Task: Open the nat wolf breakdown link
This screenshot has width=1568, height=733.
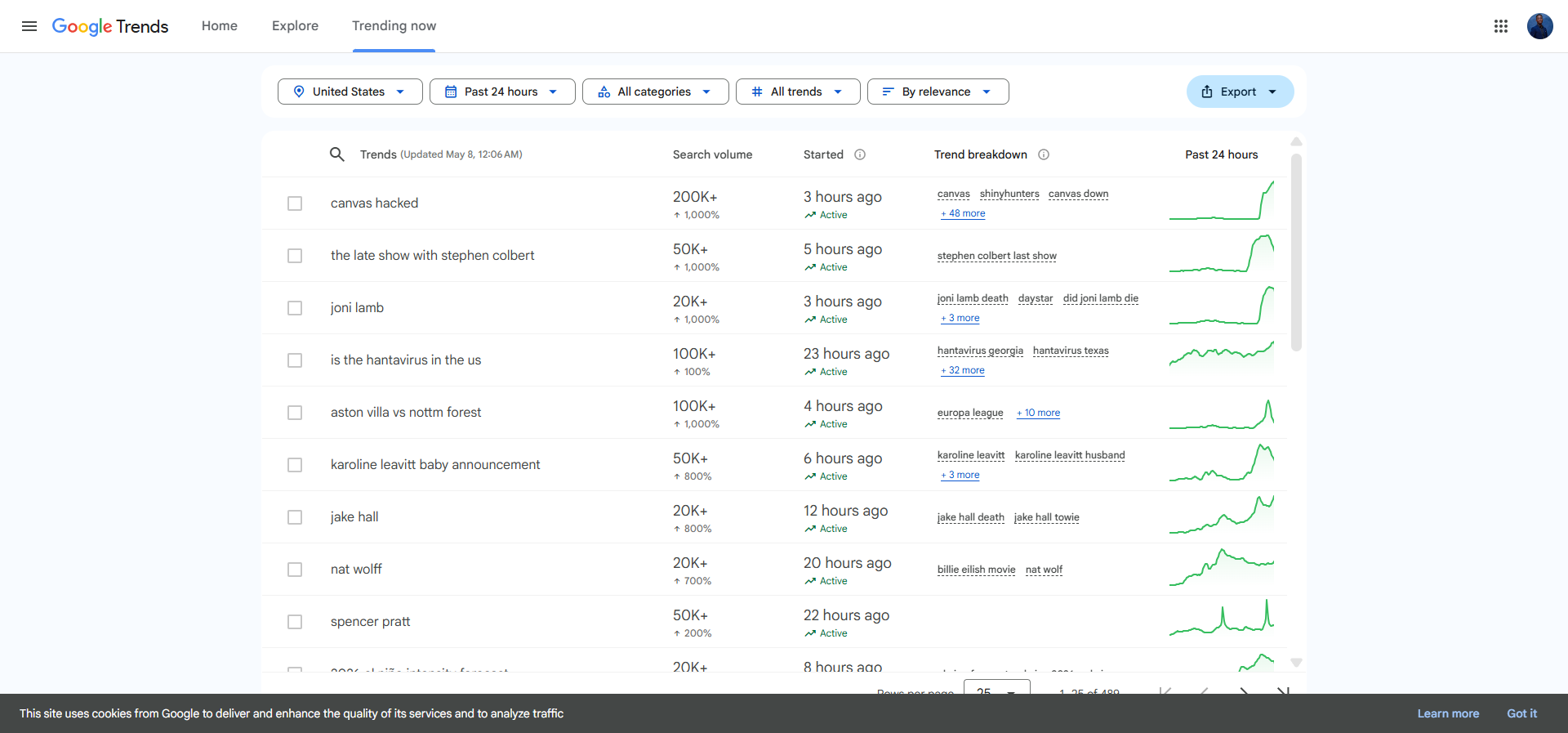Action: 1044,570
